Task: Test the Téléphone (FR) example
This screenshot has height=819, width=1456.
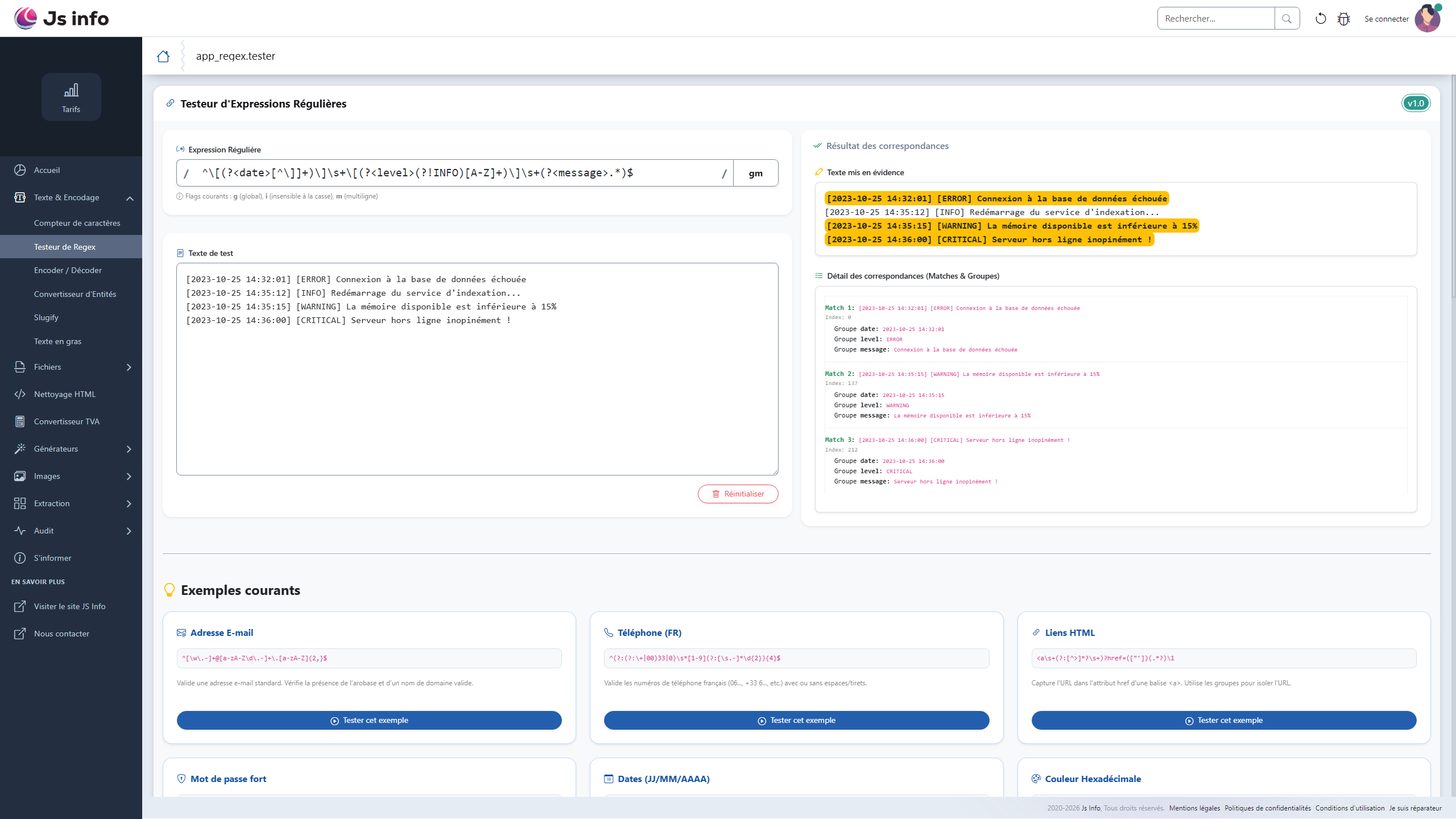Action: click(x=796, y=720)
